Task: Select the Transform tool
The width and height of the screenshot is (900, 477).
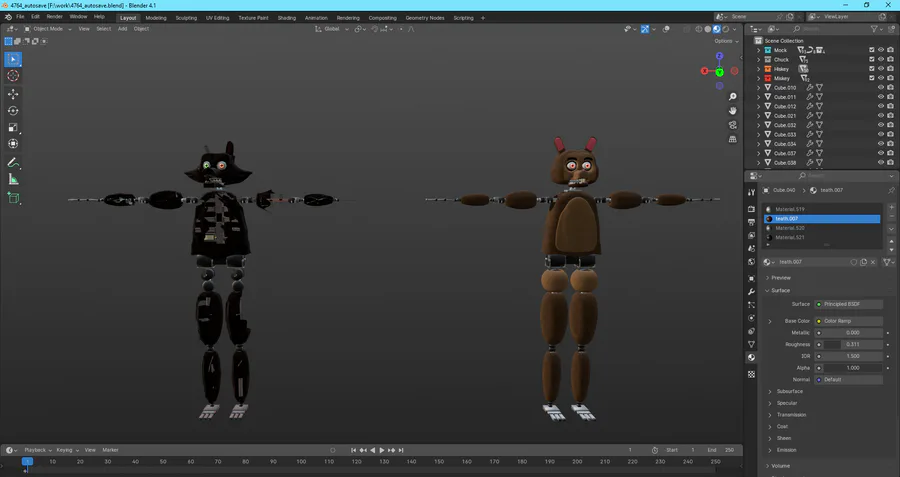Action: tap(13, 144)
